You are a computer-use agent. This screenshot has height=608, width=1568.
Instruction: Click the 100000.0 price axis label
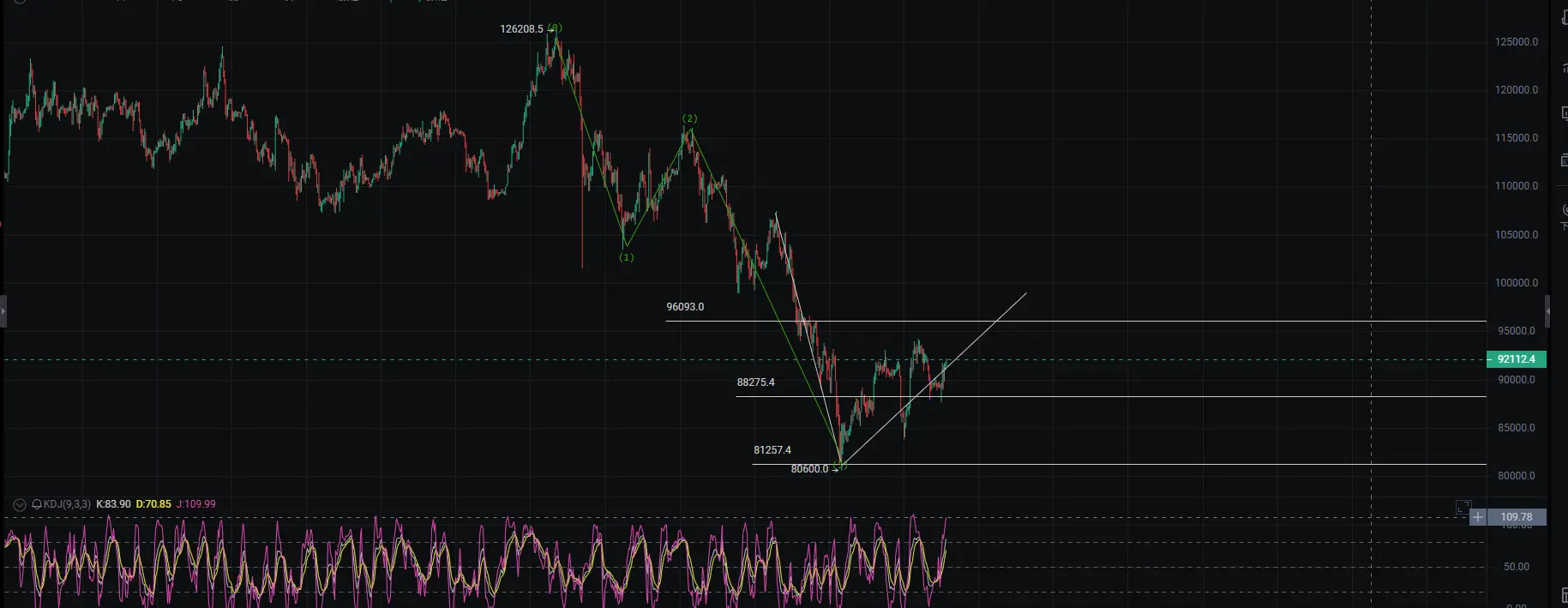point(1516,283)
